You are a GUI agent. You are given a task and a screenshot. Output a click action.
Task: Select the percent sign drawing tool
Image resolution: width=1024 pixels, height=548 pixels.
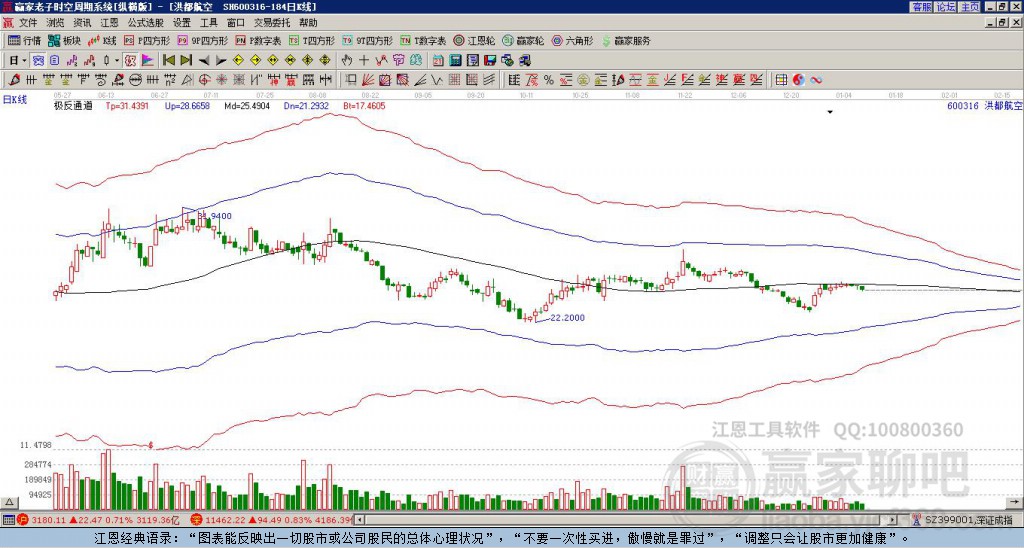[549, 80]
